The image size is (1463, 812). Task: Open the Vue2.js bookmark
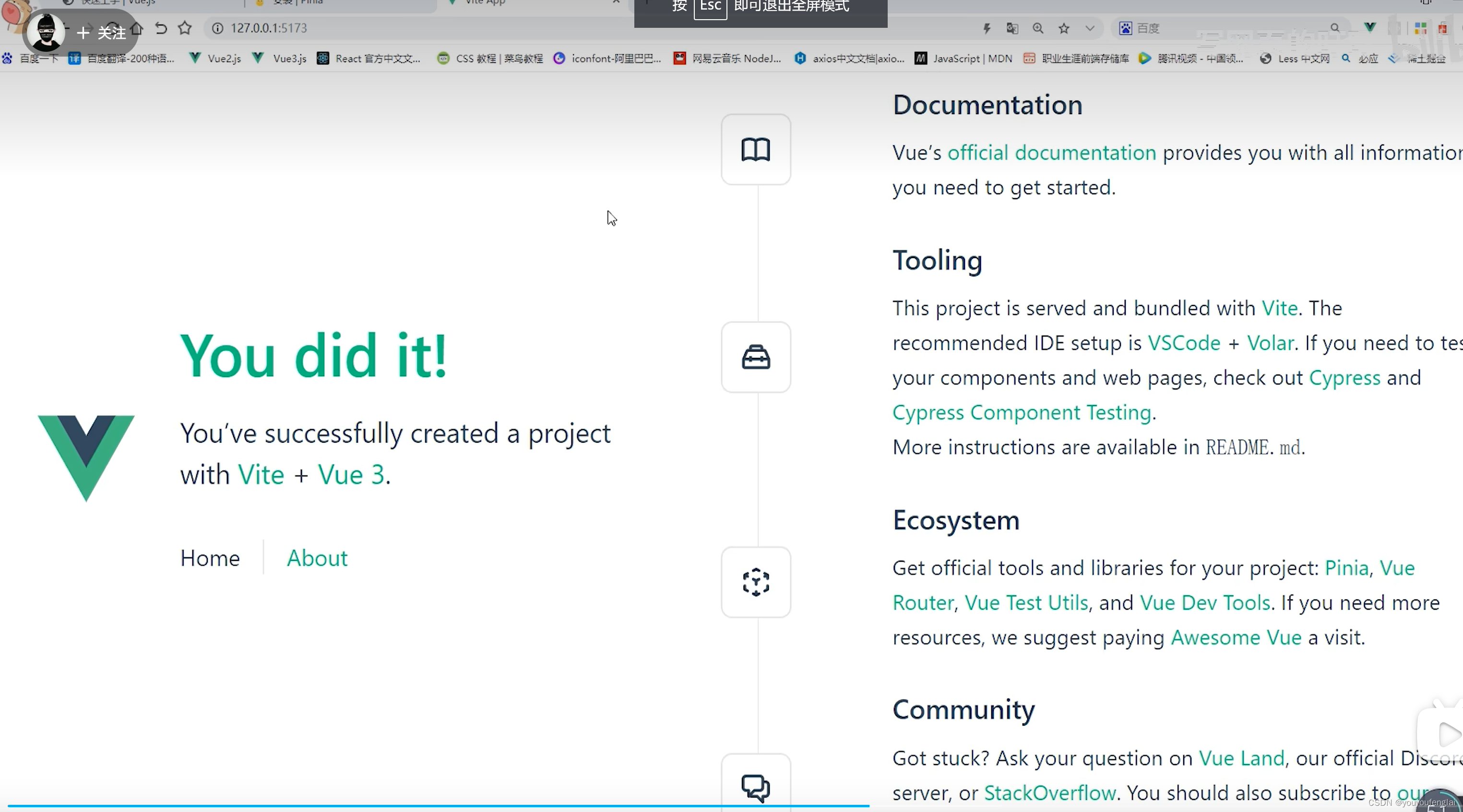(215, 59)
